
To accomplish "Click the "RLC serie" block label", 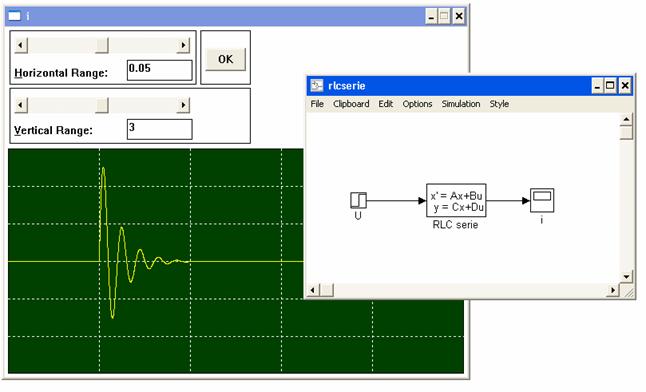I will [x=455, y=225].
